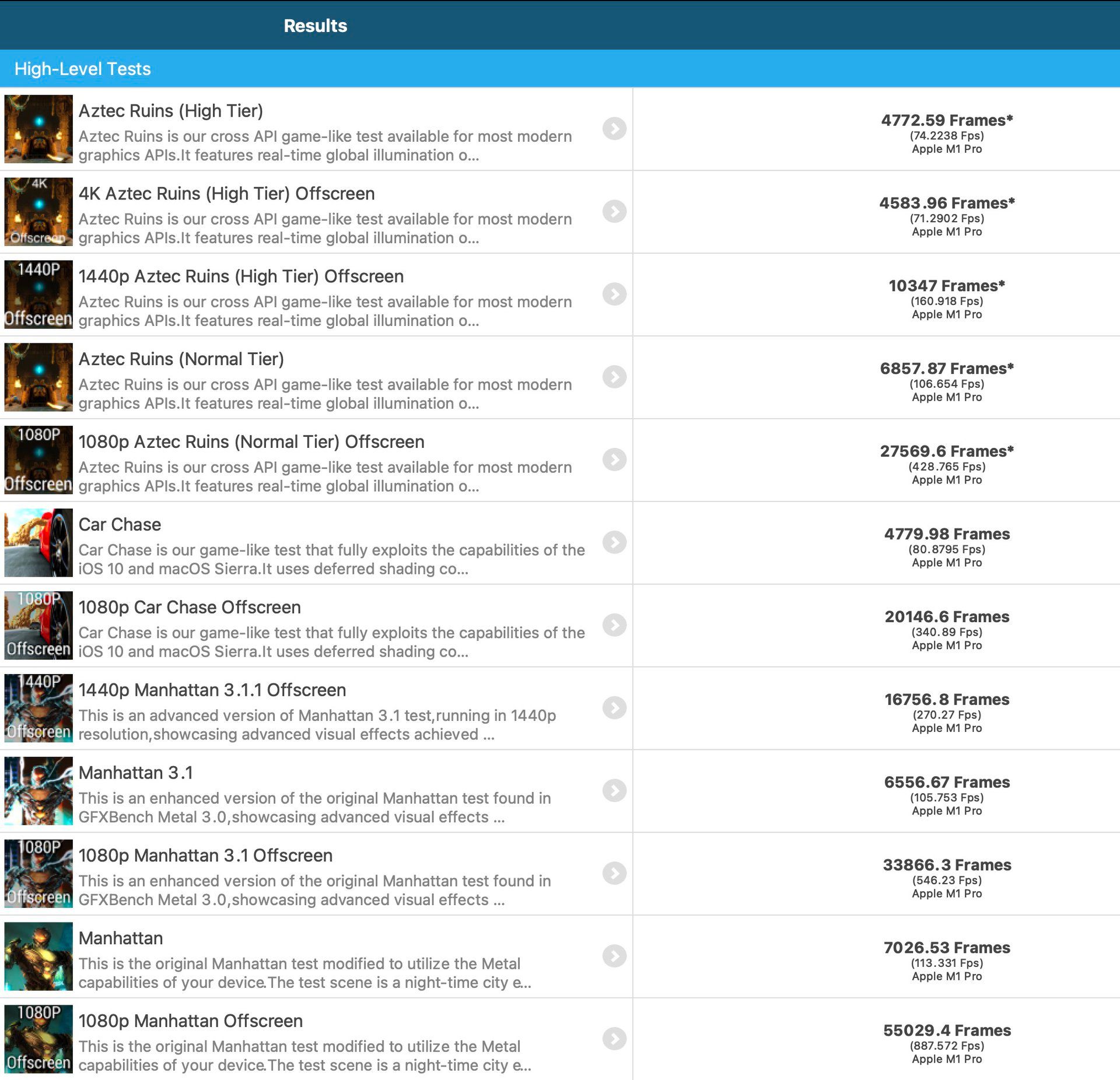Click the chevron next to Car Chase
1120x1080 pixels.
(x=614, y=542)
